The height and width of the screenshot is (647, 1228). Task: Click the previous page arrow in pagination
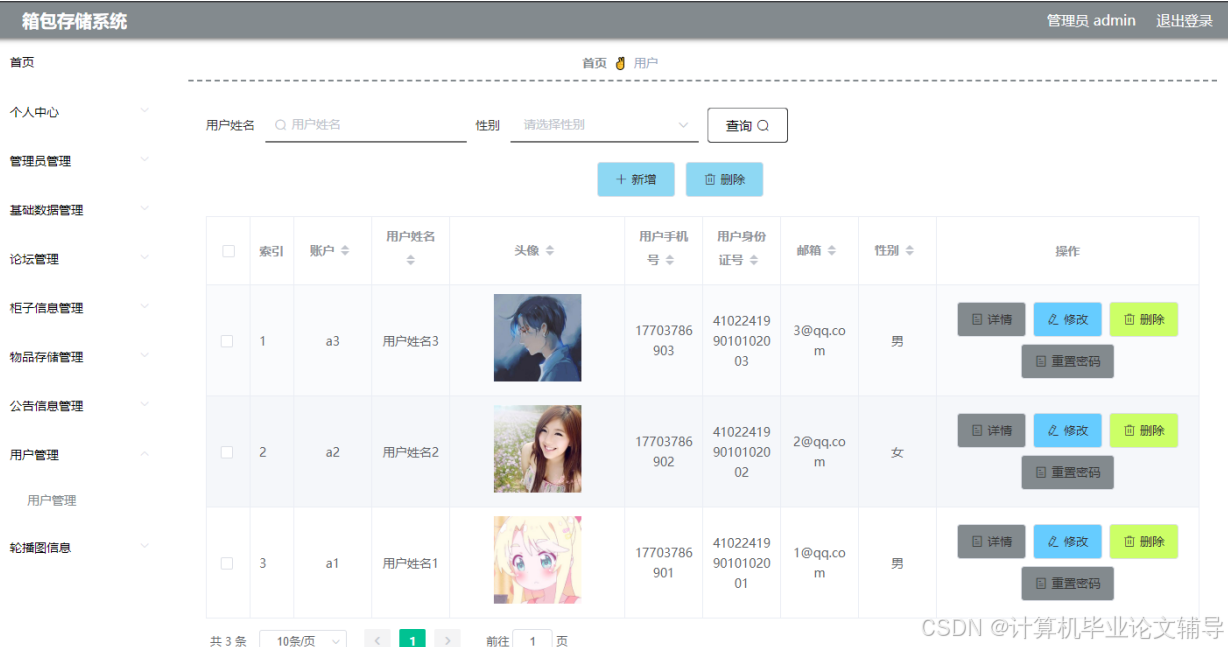point(377,640)
